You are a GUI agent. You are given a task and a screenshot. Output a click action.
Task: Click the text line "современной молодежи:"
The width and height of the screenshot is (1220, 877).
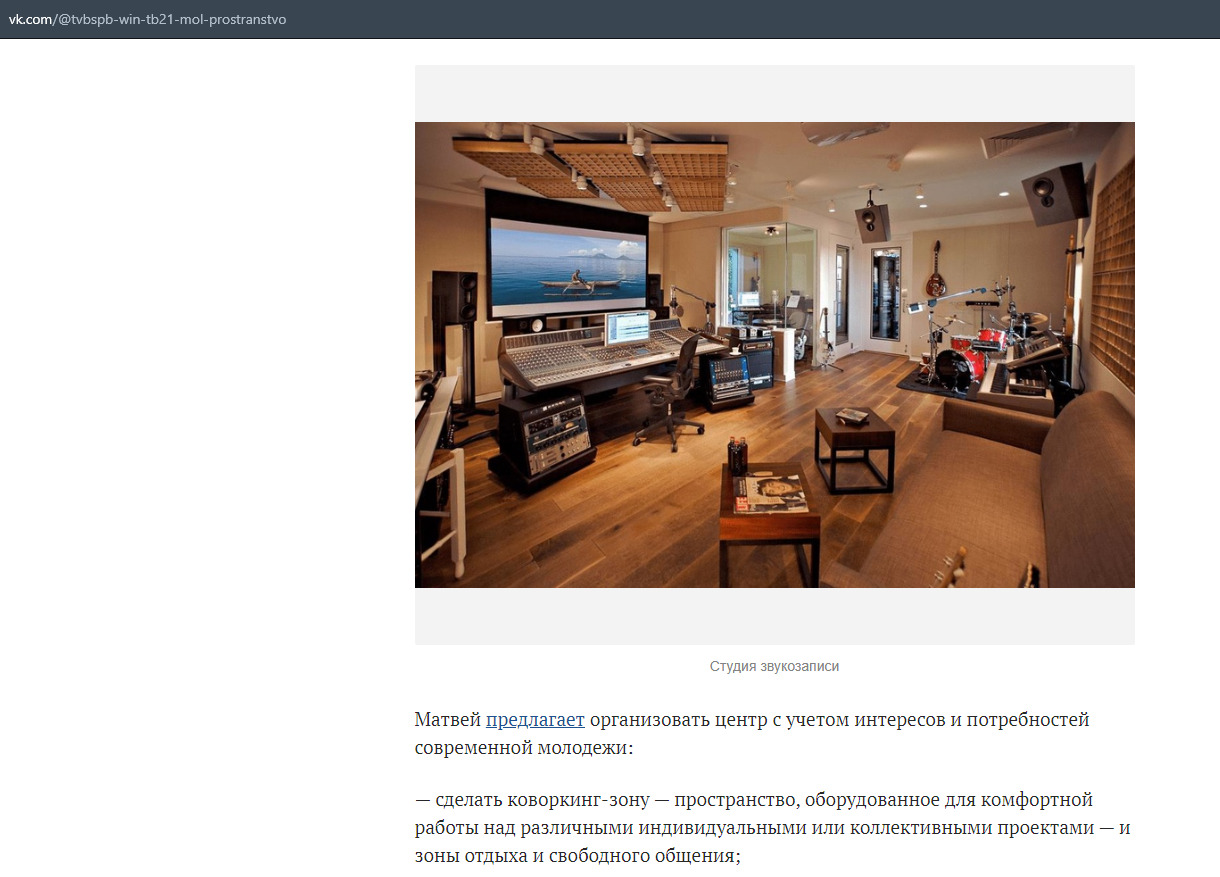tap(525, 748)
